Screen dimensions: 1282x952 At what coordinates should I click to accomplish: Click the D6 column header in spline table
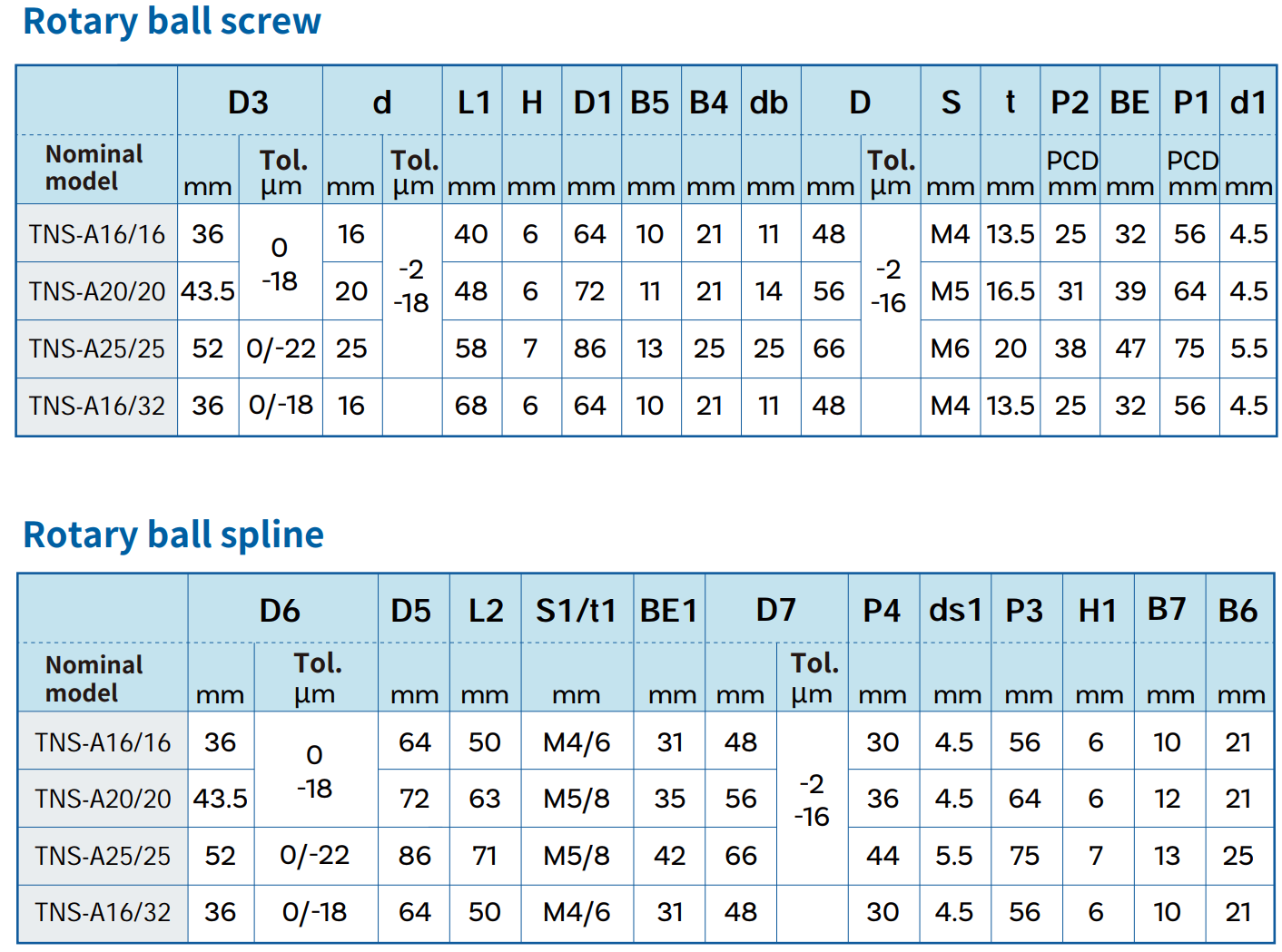coord(280,611)
